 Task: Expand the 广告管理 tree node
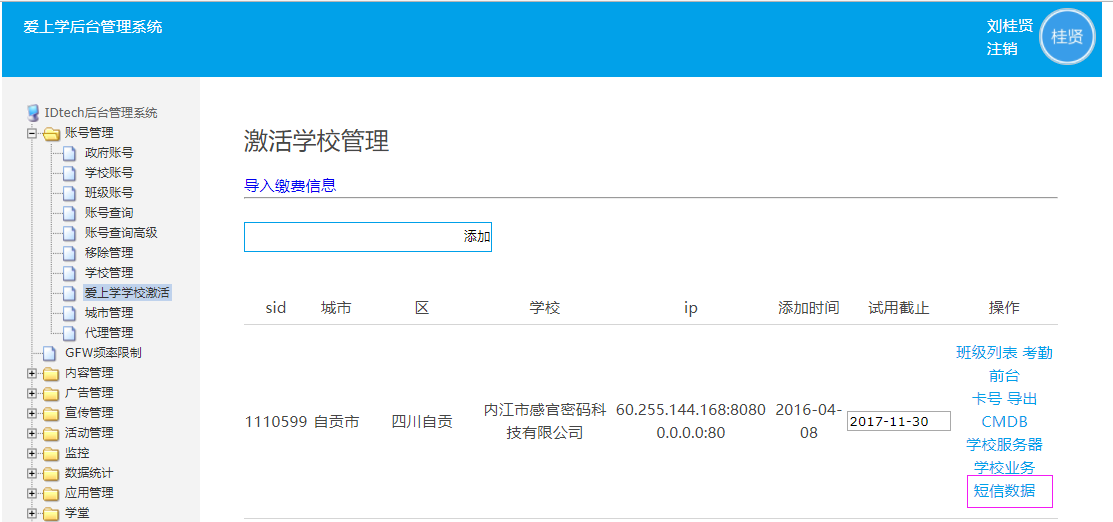click(32, 393)
